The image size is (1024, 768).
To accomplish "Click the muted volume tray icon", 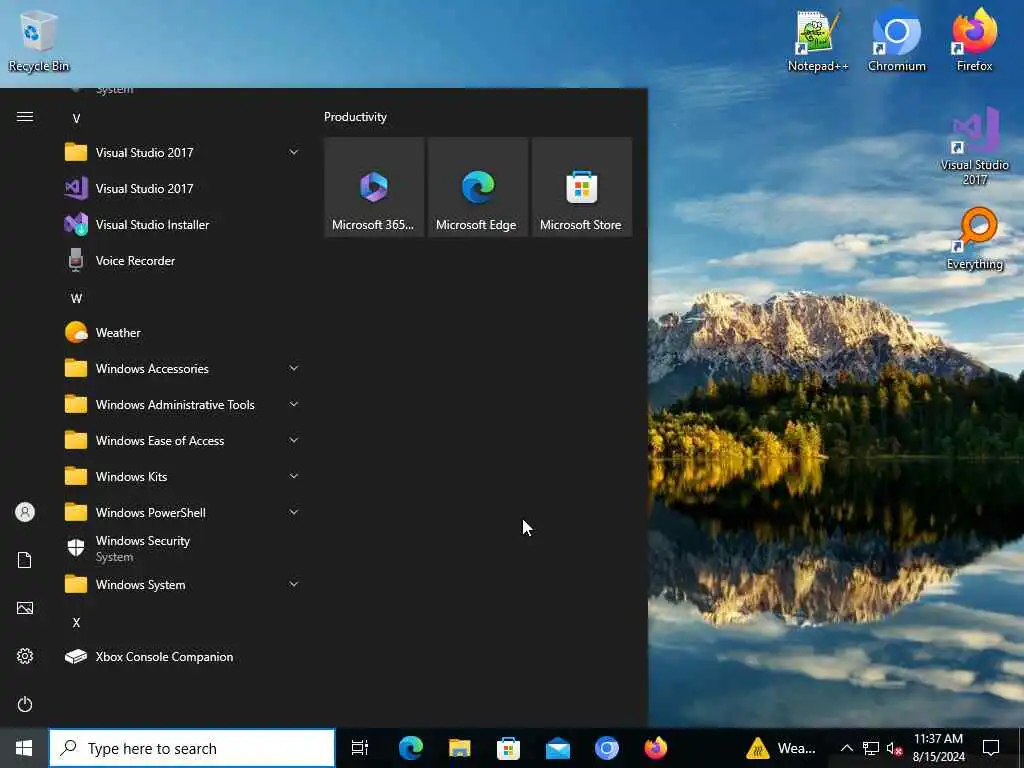I will tap(895, 748).
